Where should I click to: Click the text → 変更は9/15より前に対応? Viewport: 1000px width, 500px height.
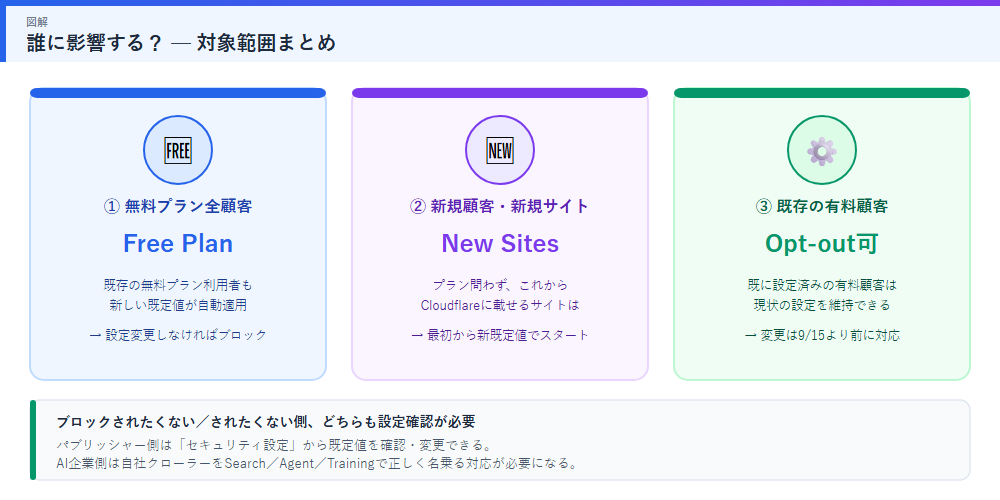pyautogui.click(x=821, y=335)
